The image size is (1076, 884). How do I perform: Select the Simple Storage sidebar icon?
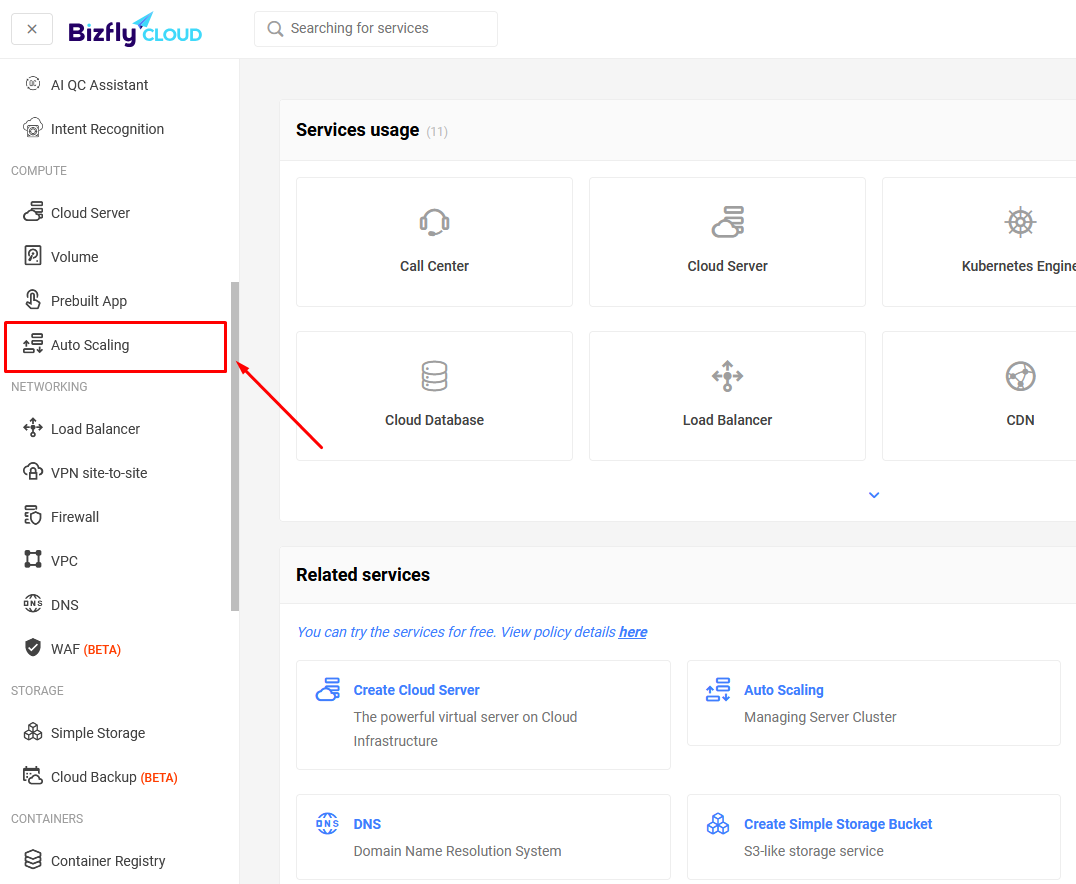(33, 732)
